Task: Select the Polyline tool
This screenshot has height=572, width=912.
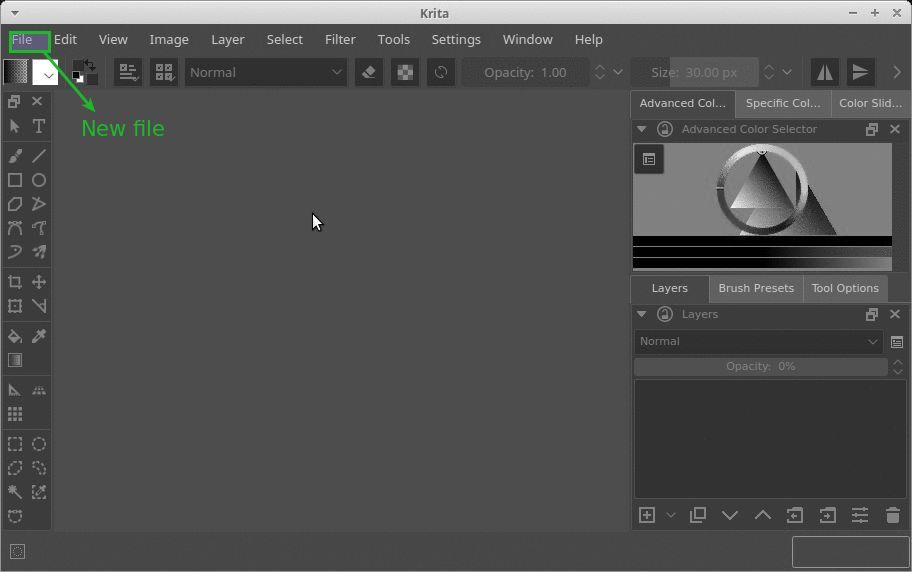Action: coord(38,204)
